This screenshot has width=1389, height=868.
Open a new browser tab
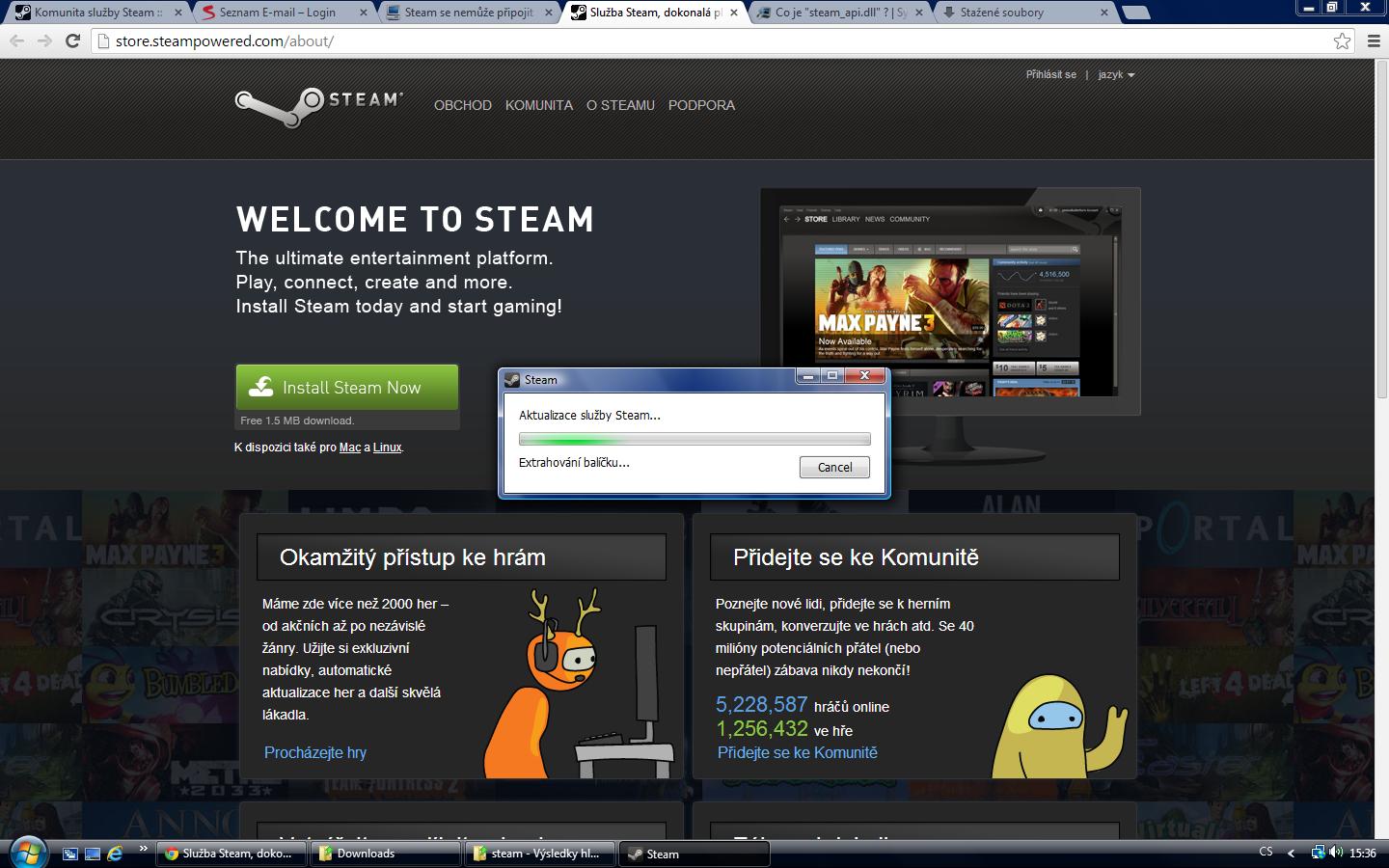[1136, 13]
